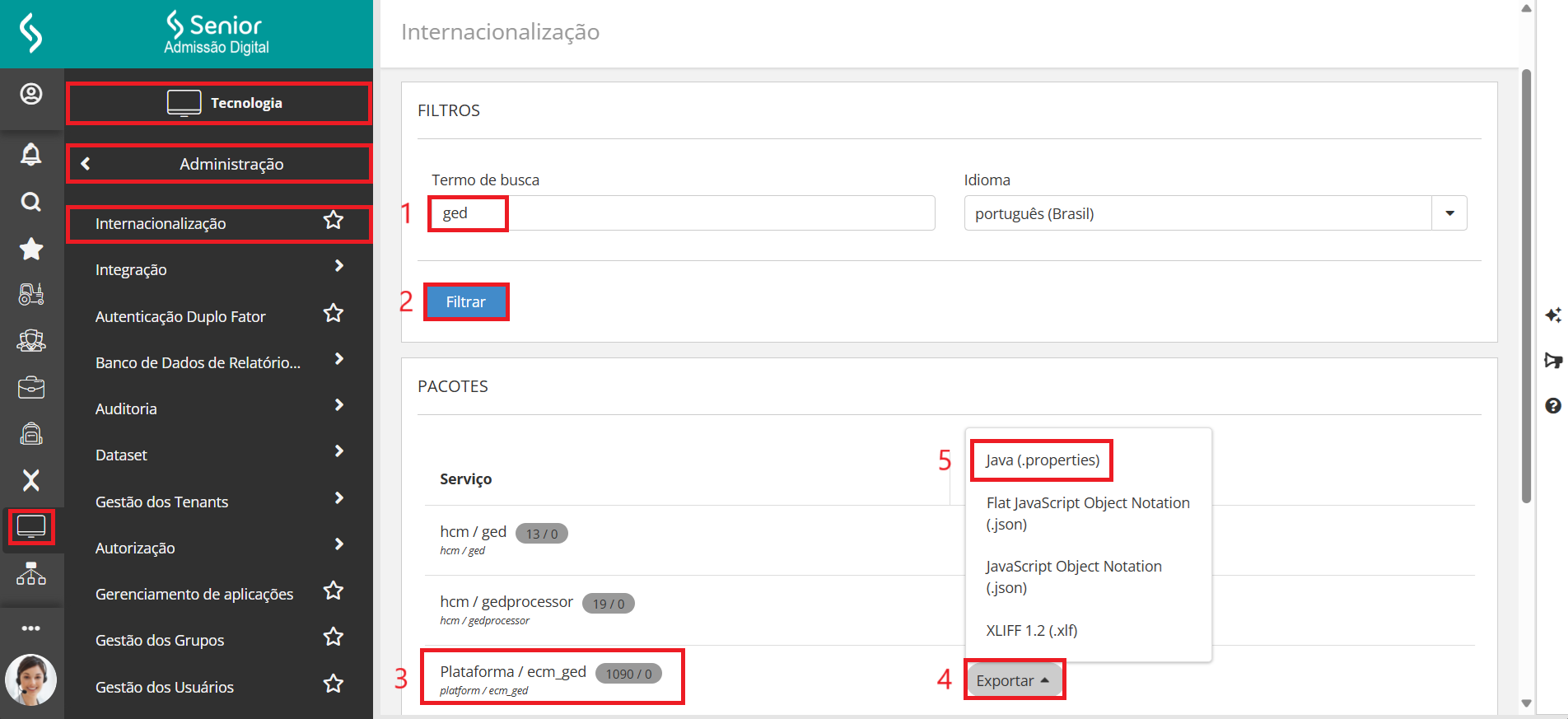
Task: Expand the Auditoria submenu chevron
Action: pos(339,404)
